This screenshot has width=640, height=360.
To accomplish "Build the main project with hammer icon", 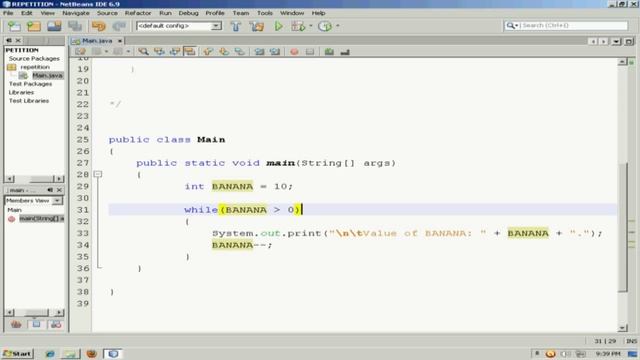I will (x=236, y=26).
